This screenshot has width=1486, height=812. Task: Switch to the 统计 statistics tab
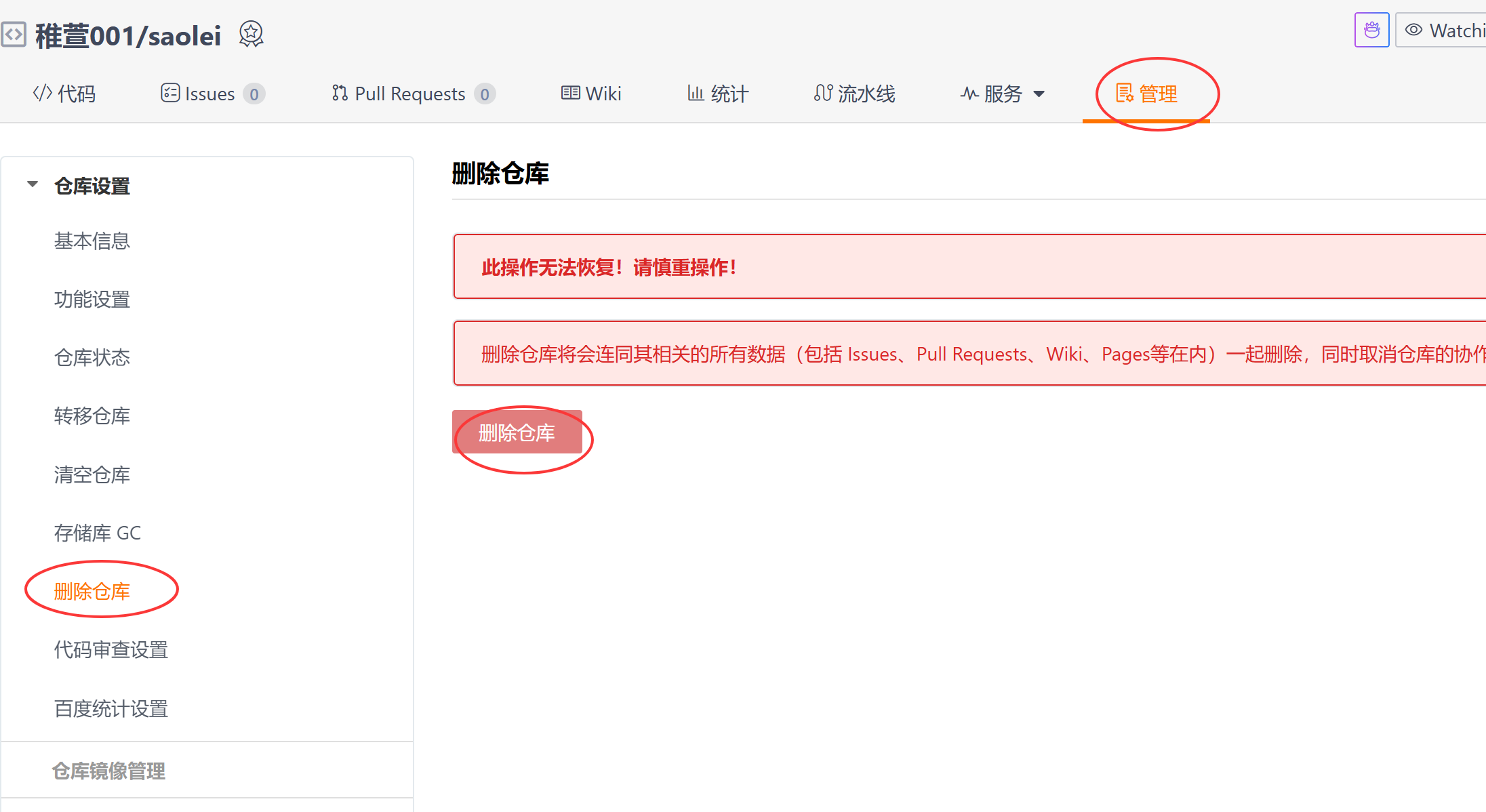point(718,94)
